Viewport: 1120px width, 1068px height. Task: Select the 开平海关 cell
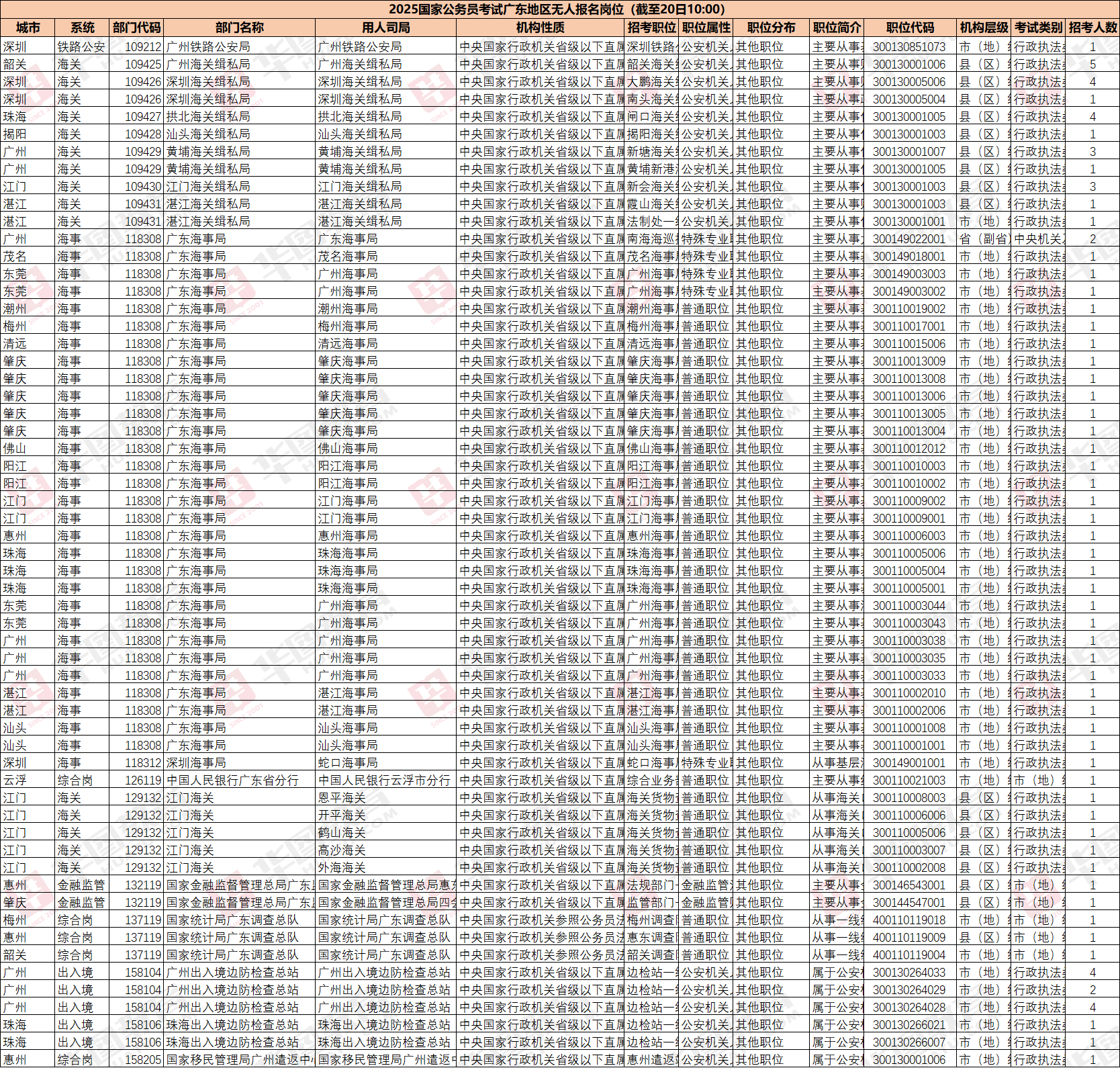tap(342, 815)
